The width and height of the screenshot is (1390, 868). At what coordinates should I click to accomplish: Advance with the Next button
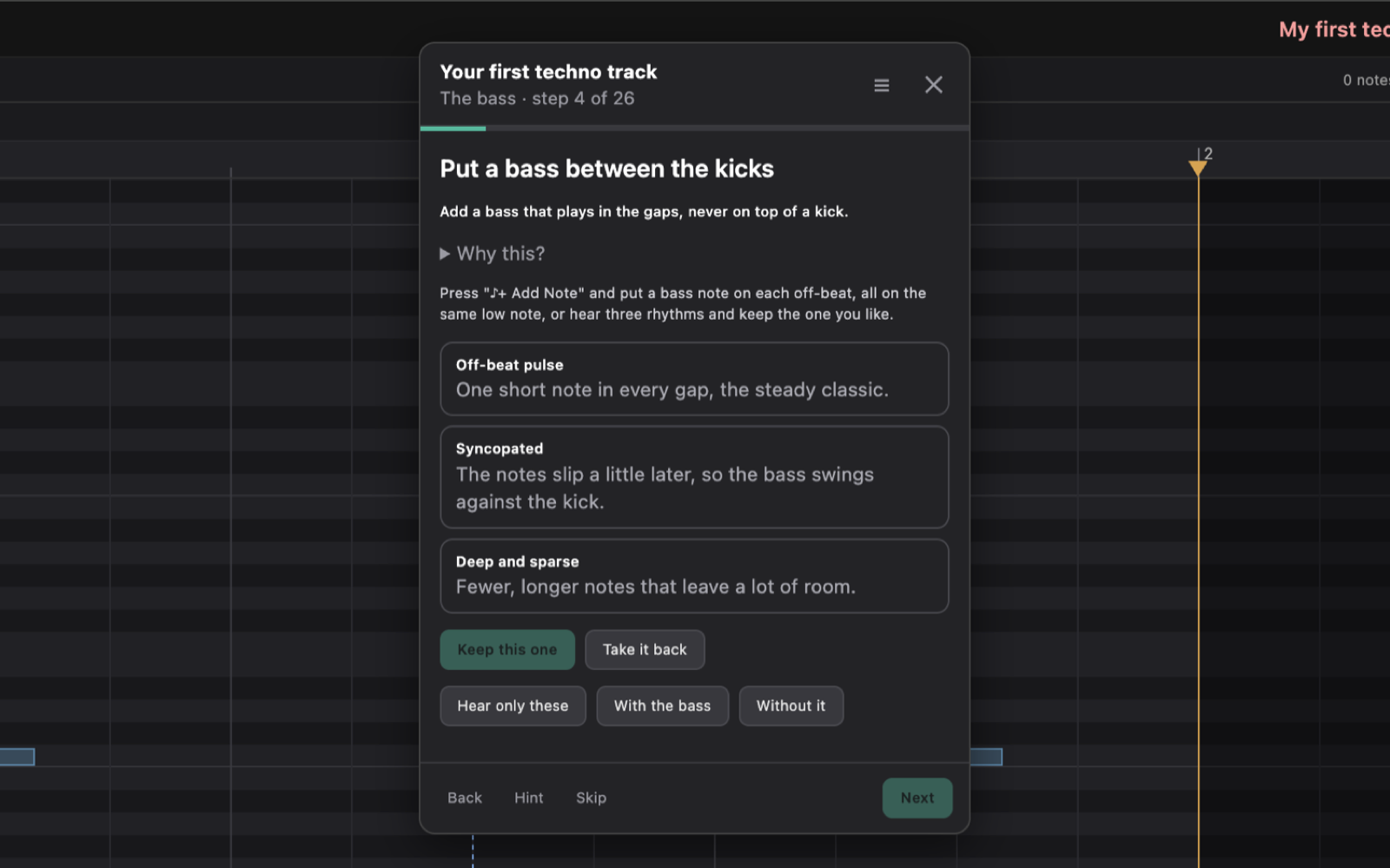(917, 798)
